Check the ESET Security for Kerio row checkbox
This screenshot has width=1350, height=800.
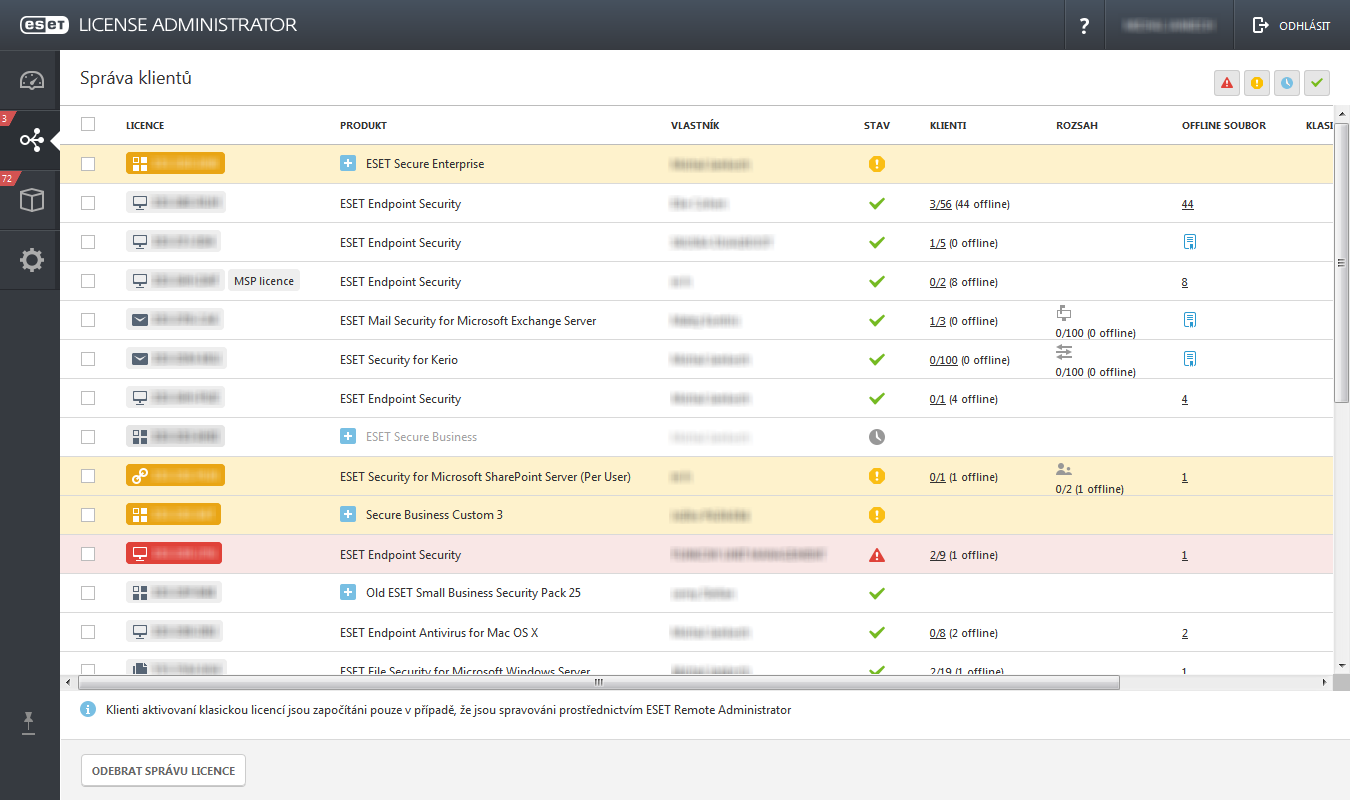coord(88,359)
